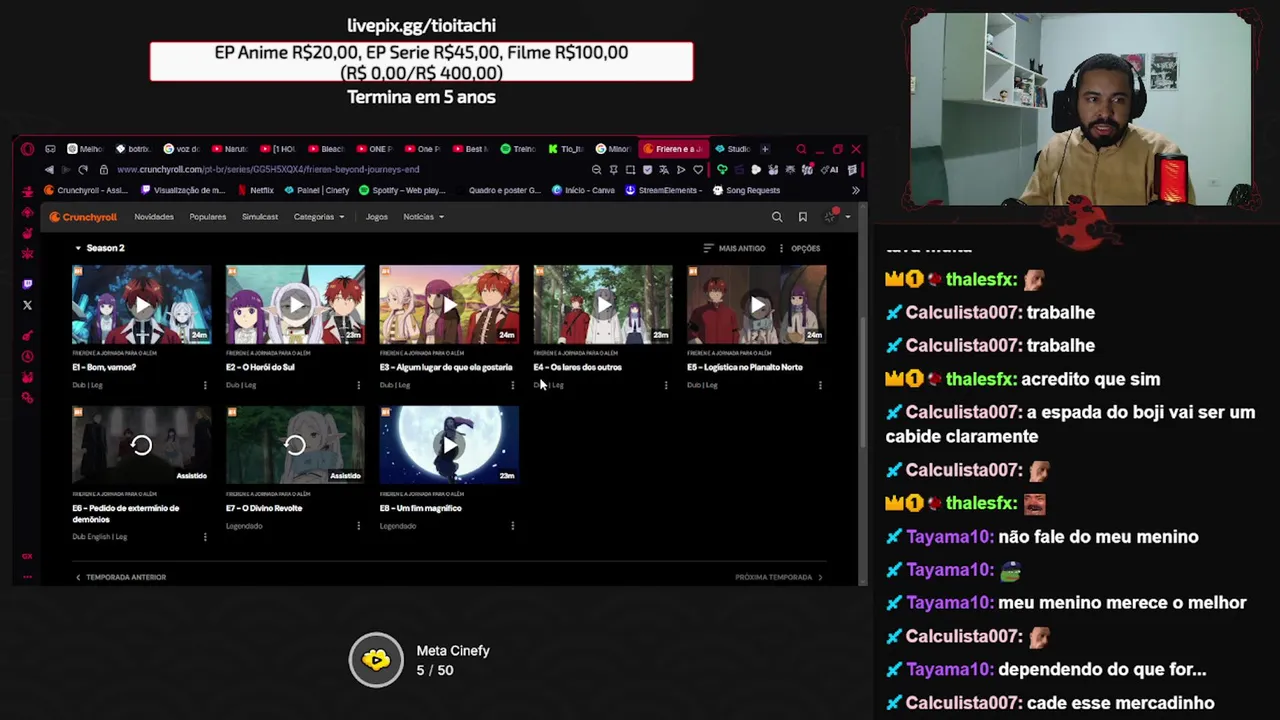This screenshot has height=720, width=1280.
Task: Play episode E2 O Herói do Sul
Action: pos(295,305)
